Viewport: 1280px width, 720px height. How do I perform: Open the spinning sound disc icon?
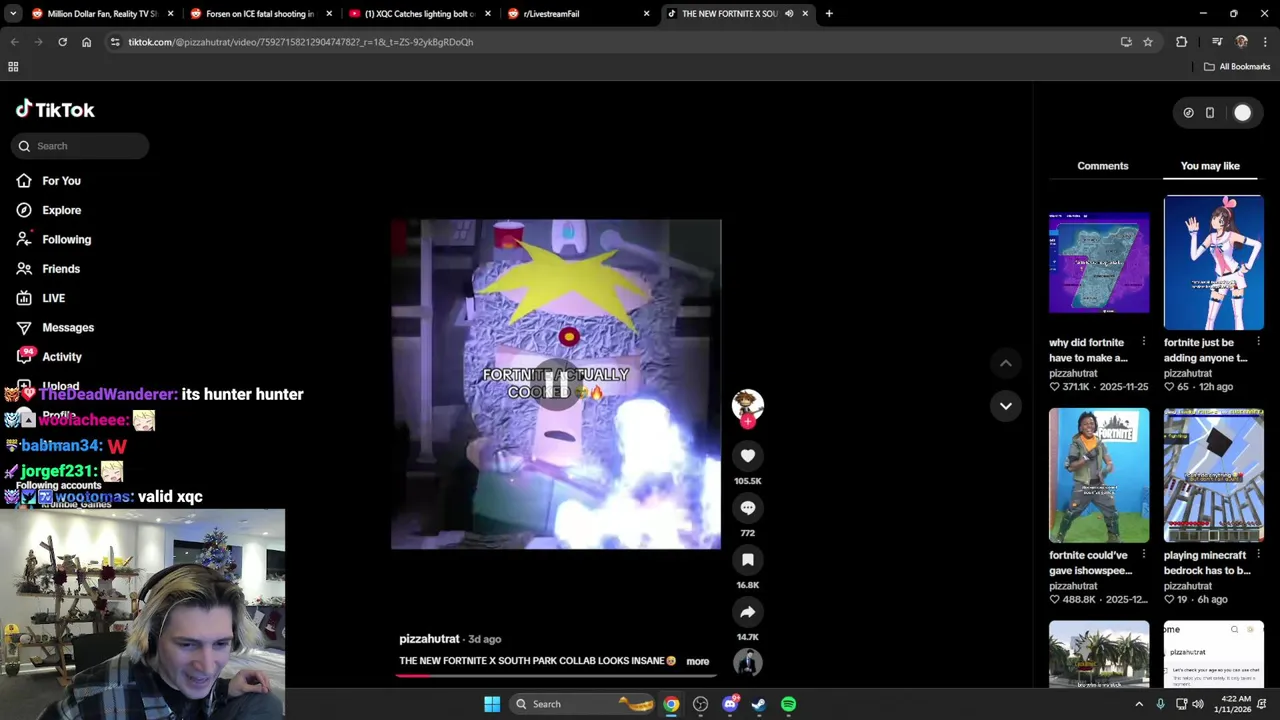[x=747, y=662]
